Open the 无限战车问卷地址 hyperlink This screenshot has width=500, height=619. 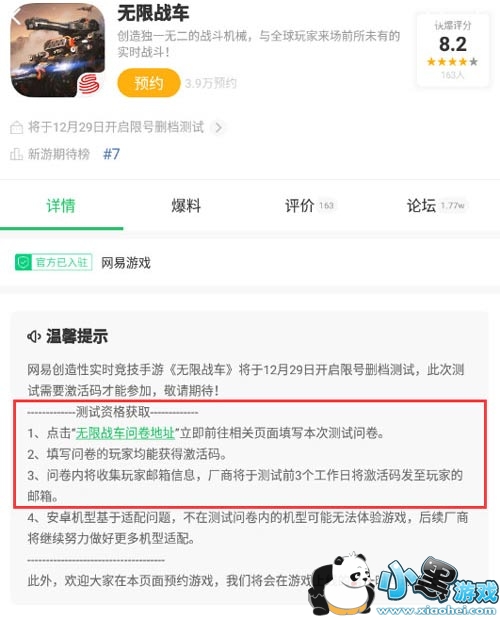pyautogui.click(x=125, y=433)
